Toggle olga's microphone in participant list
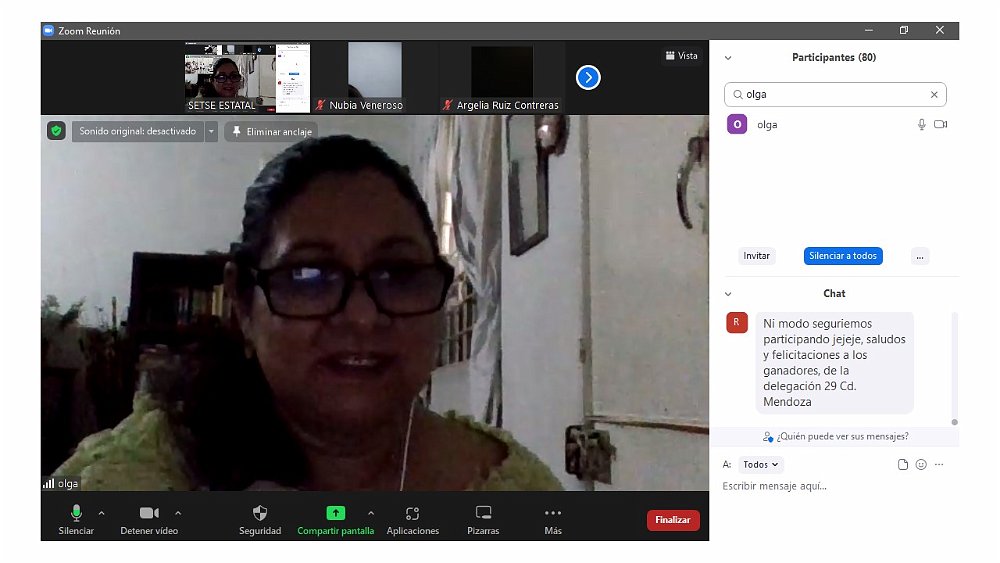Image resolution: width=1000 pixels, height=563 pixels. click(921, 124)
